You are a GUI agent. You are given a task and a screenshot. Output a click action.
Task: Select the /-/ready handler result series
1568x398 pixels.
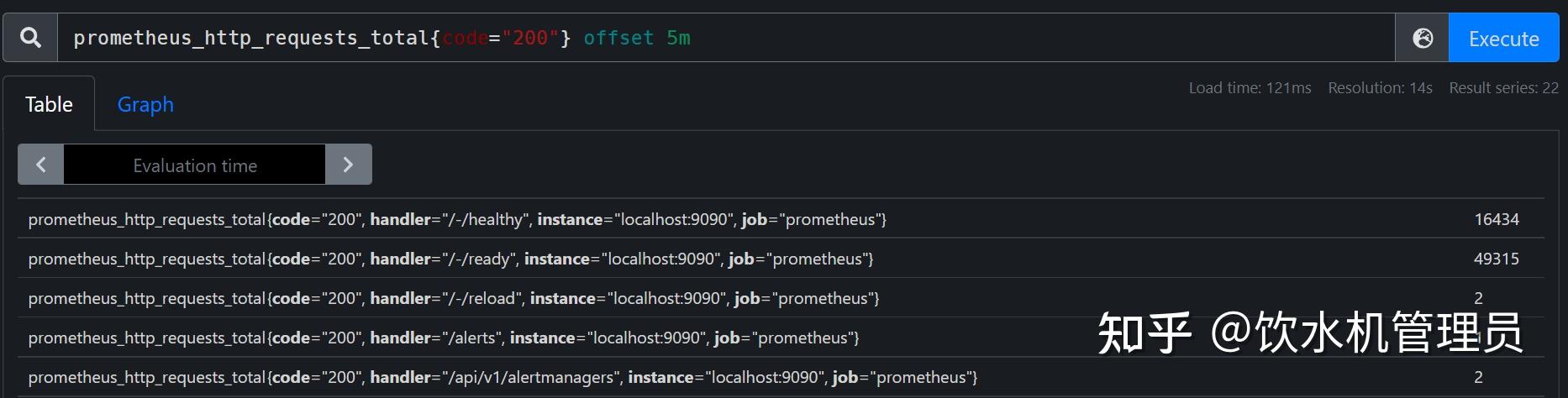pyautogui.click(x=450, y=259)
